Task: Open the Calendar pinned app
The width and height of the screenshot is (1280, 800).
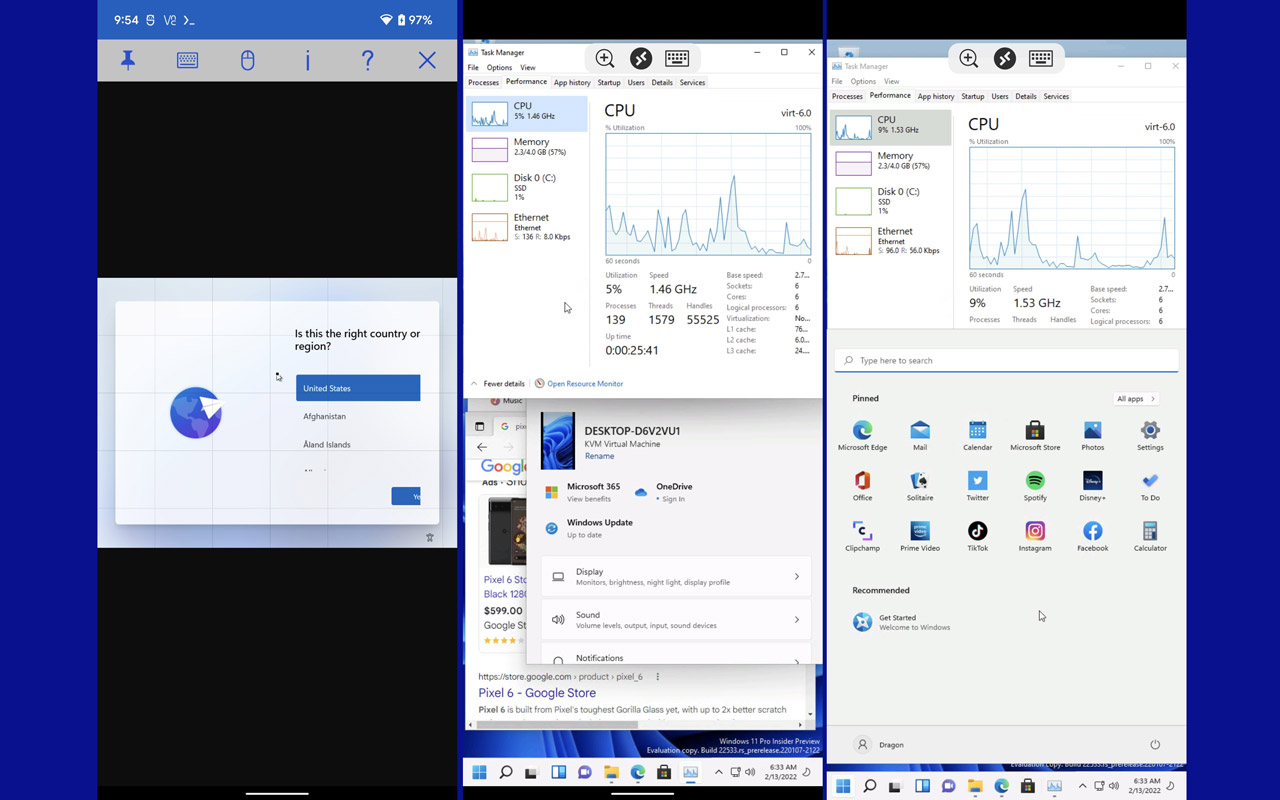Action: [977, 435]
